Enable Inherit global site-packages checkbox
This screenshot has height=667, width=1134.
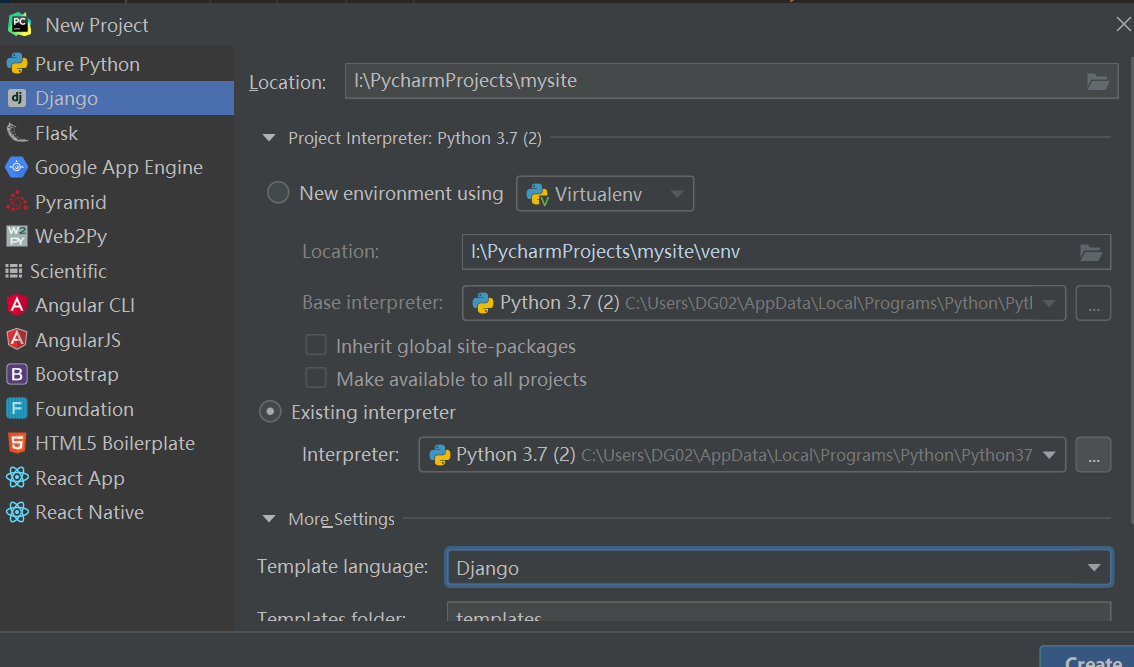(316, 345)
